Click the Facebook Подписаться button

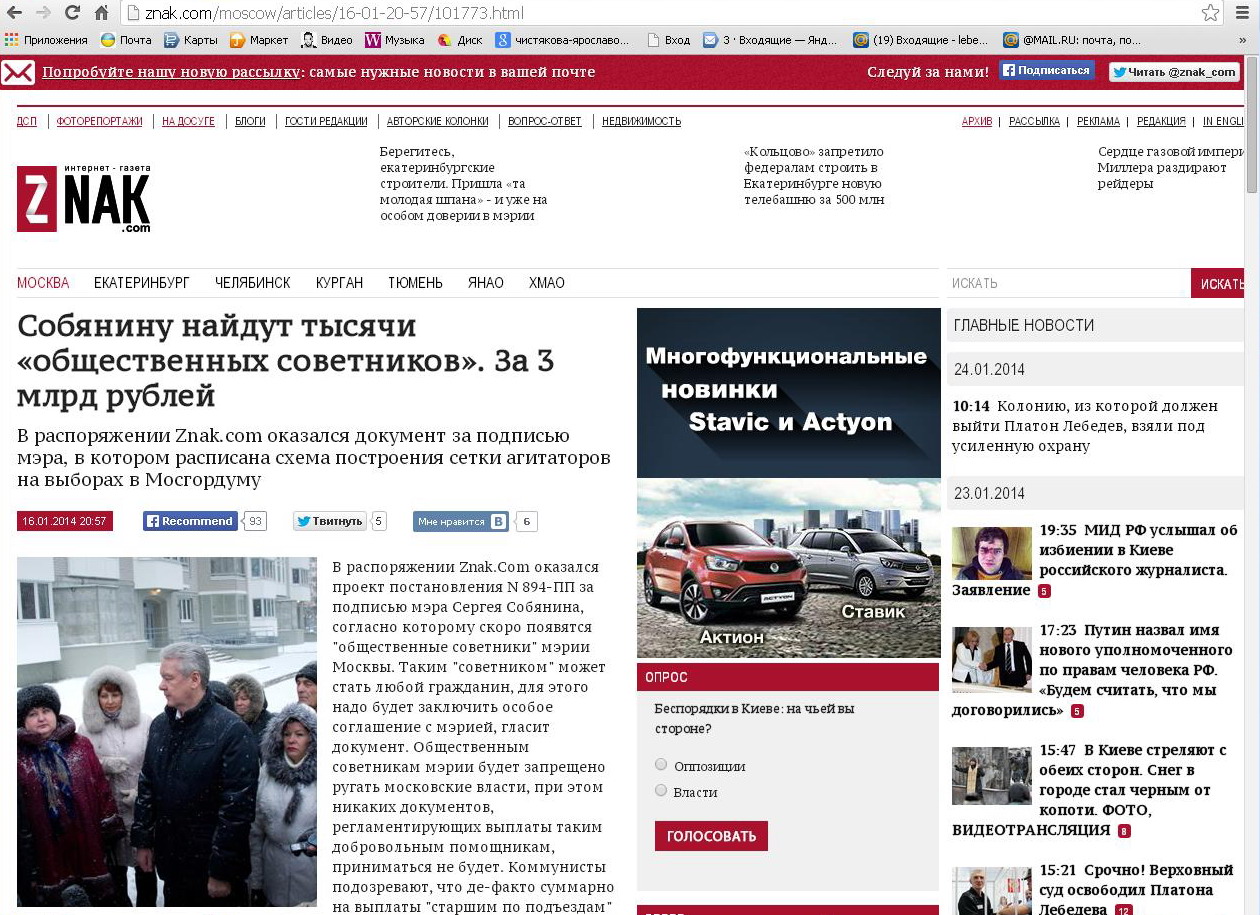click(x=1047, y=71)
